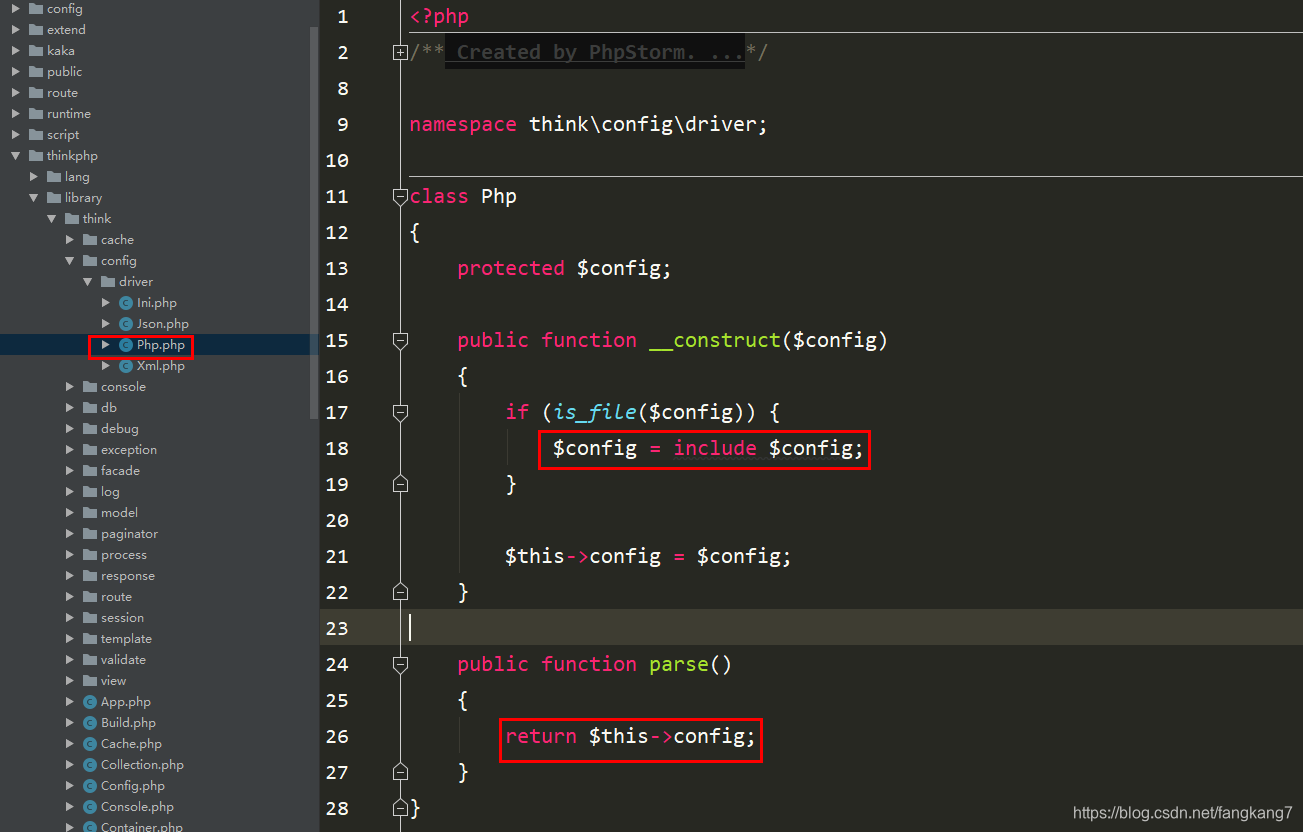Collapse the thinkphp folder
This screenshot has width=1303, height=832.
16,156
